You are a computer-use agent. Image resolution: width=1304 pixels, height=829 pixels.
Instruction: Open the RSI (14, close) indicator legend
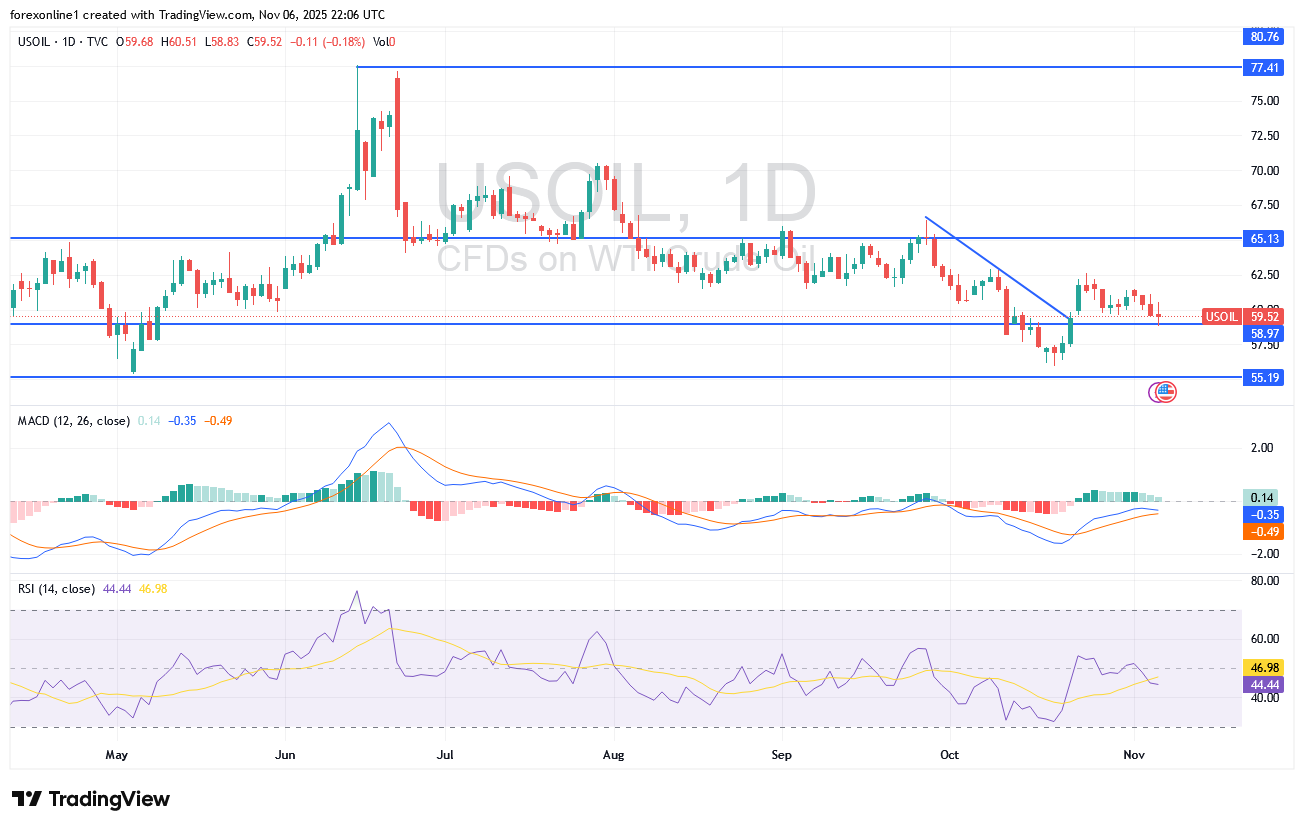click(56, 589)
